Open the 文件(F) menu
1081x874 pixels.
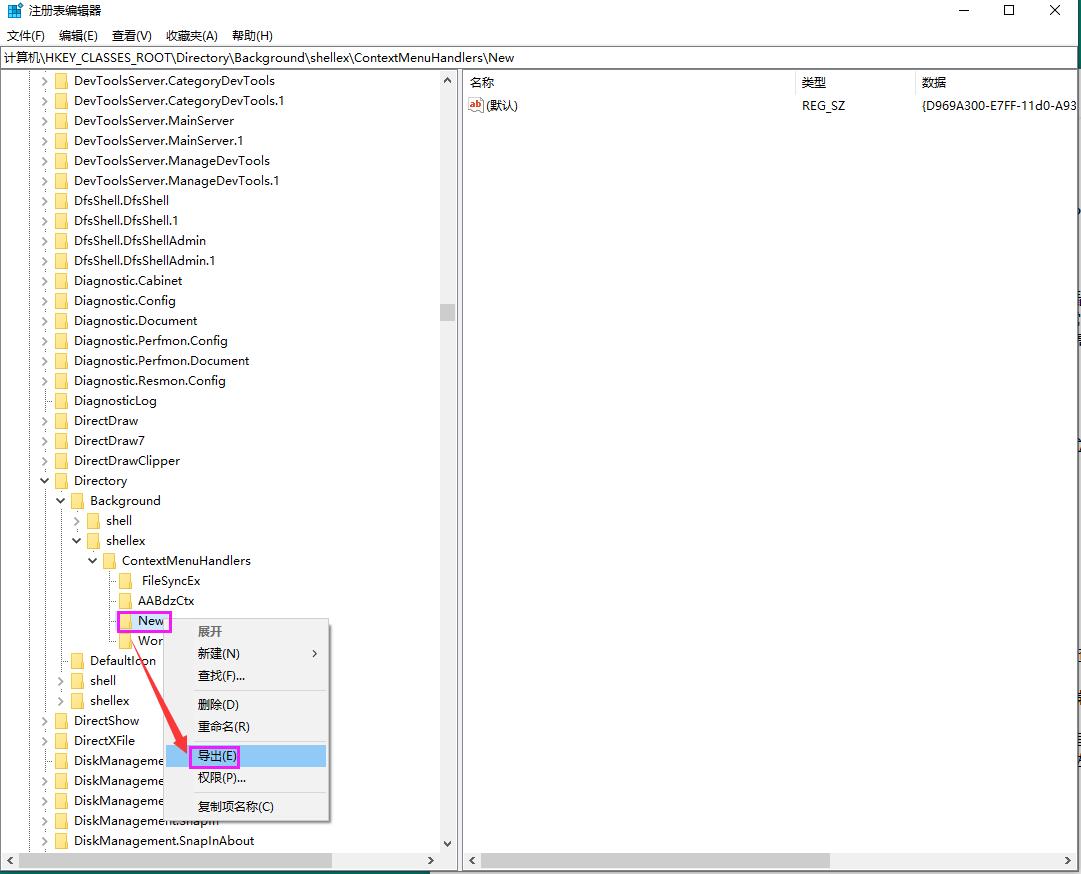click(26, 36)
